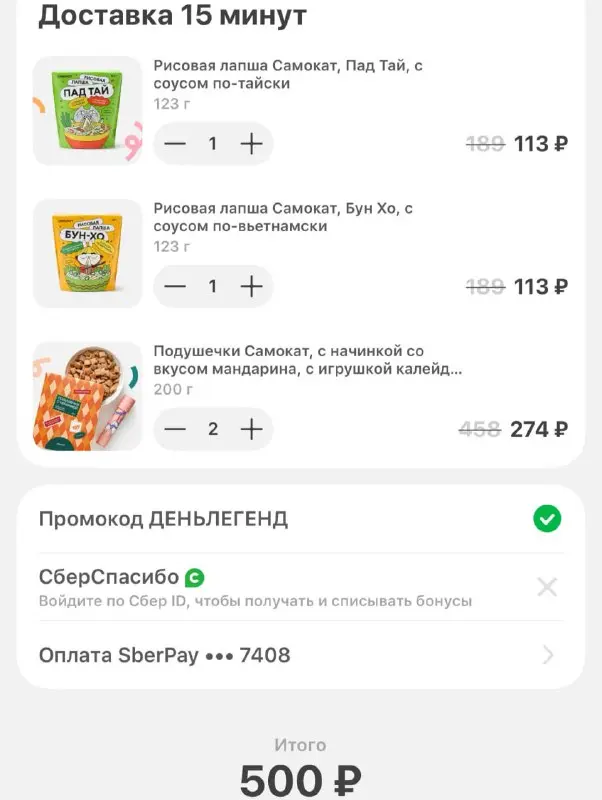Tap the Войдите по Сбер ID hint
Image resolution: width=602 pixels, height=800 pixels.
[255, 601]
